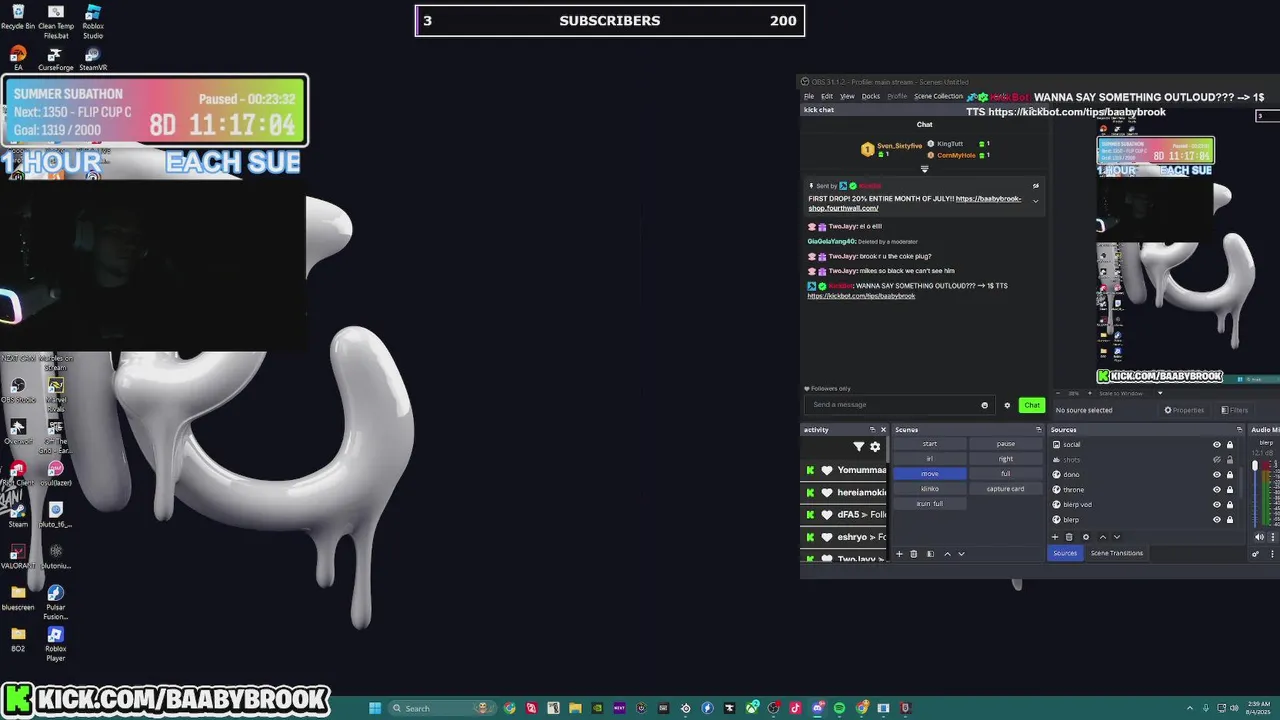Screen dimensions: 1280x720
Task: Open advanced audio properties gears icon
Action: [1255, 554]
